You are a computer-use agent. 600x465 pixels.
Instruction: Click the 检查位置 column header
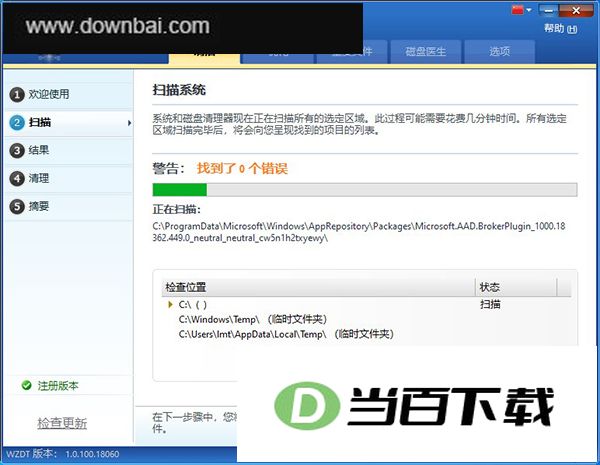pyautogui.click(x=318, y=287)
